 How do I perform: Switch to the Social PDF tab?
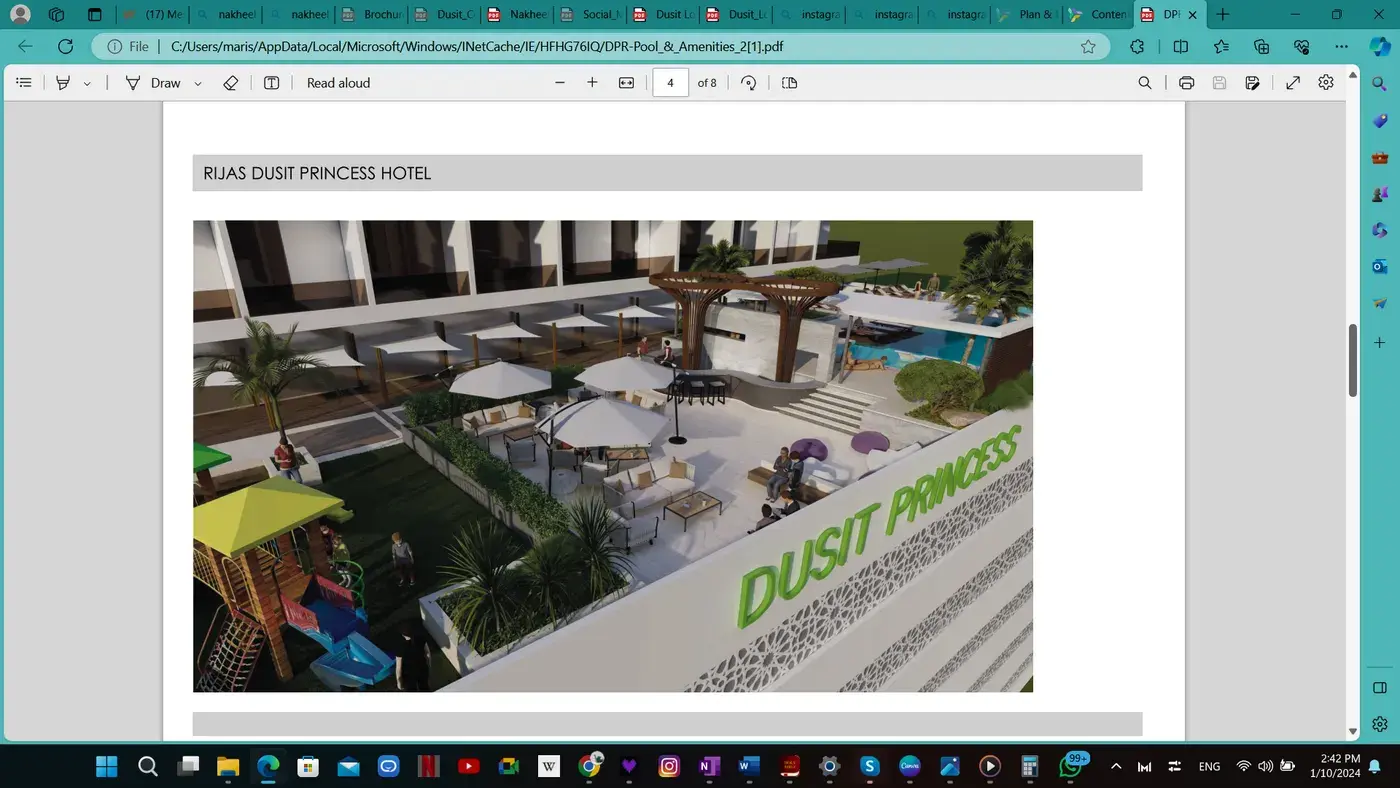(x=590, y=15)
